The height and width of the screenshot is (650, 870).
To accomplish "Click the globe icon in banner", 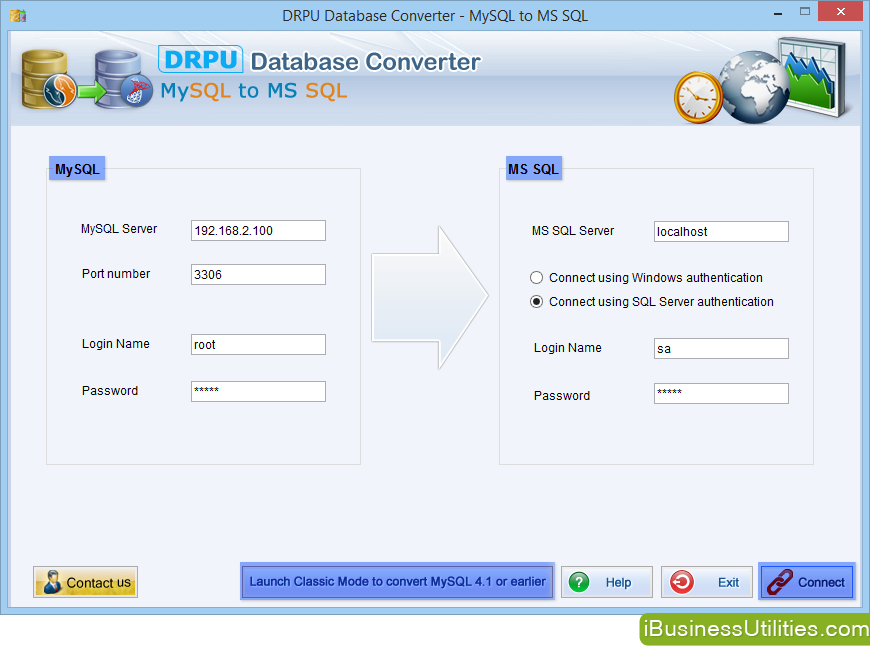I will click(753, 87).
